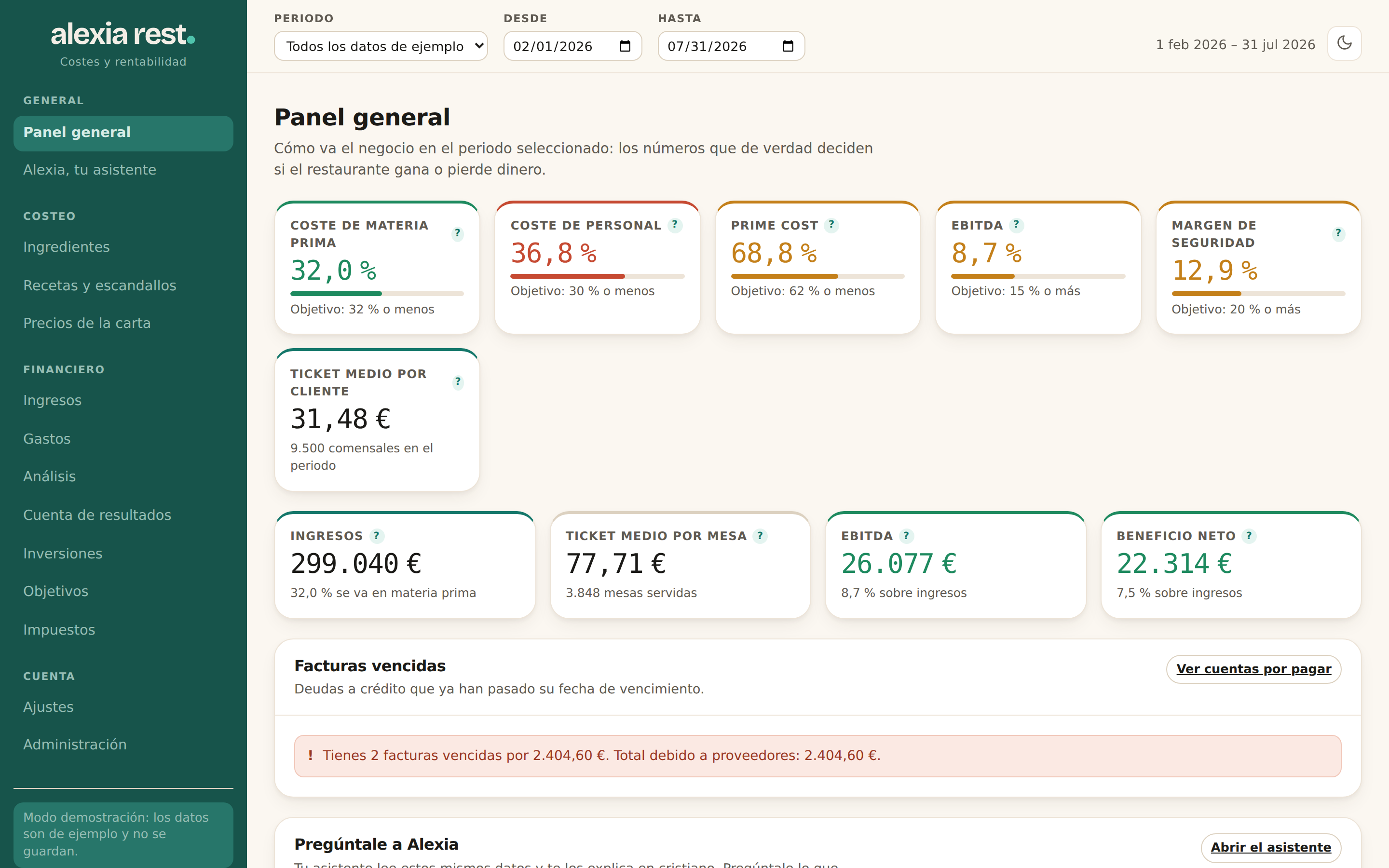Click the 299.040 € Ingresos value
The image size is (1389, 868).
(x=356, y=564)
